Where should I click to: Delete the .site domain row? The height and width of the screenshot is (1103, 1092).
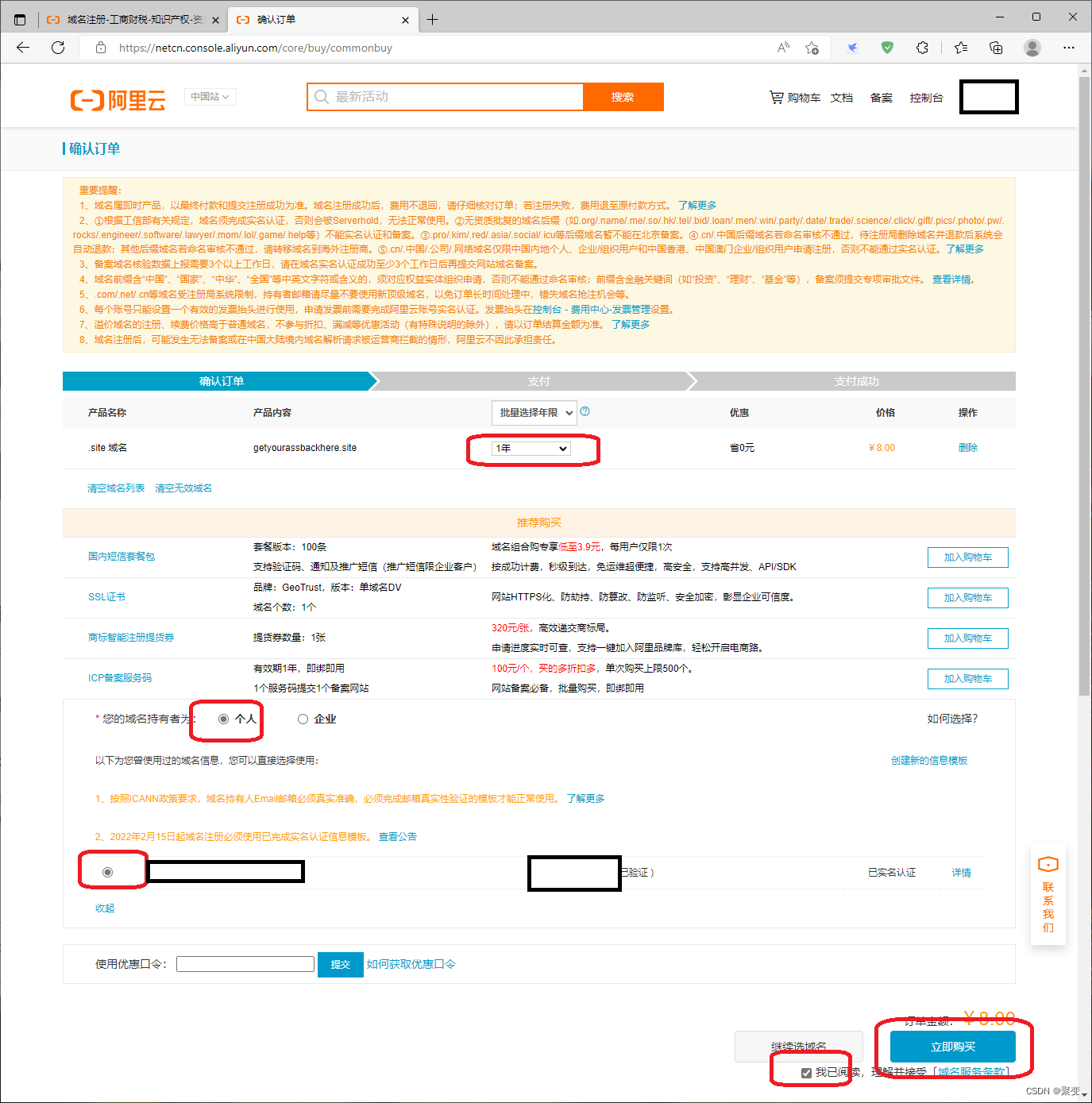pyautogui.click(x=968, y=448)
